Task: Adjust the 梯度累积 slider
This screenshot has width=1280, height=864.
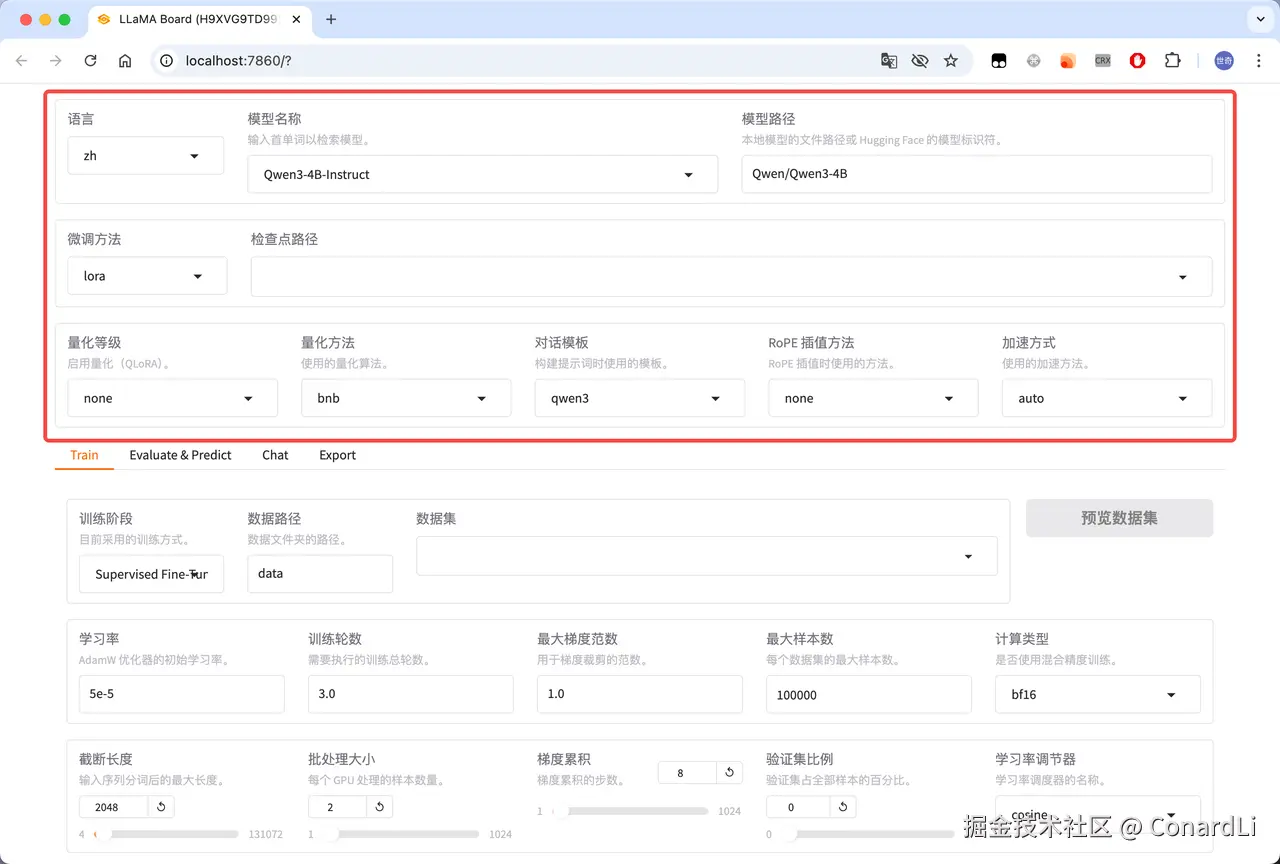Action: click(x=632, y=811)
